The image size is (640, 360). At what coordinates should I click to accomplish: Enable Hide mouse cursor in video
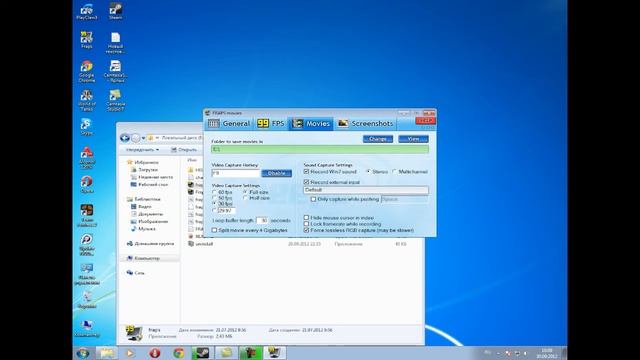306,218
